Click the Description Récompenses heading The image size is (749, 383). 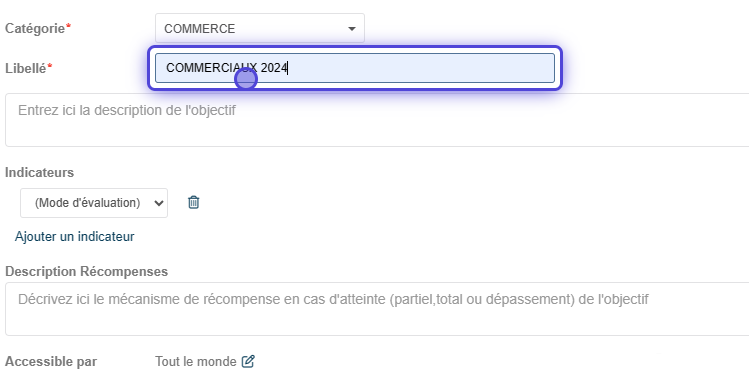[86, 271]
